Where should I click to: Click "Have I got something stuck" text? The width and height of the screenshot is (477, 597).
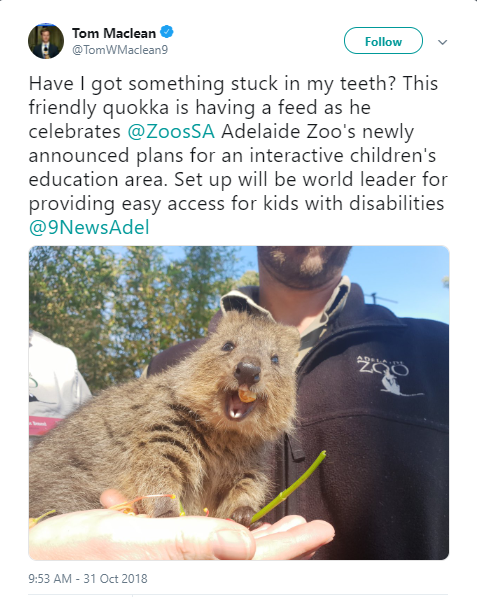coord(153,84)
